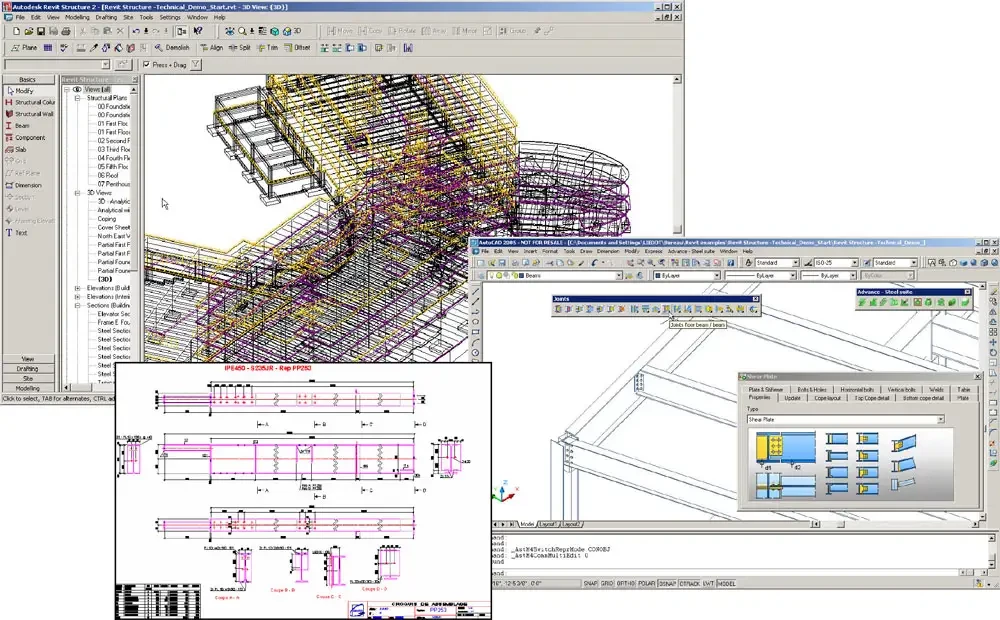The height and width of the screenshot is (620, 1000).
Task: Click the Trim tool in Revit toolbar
Action: pyautogui.click(x=267, y=48)
